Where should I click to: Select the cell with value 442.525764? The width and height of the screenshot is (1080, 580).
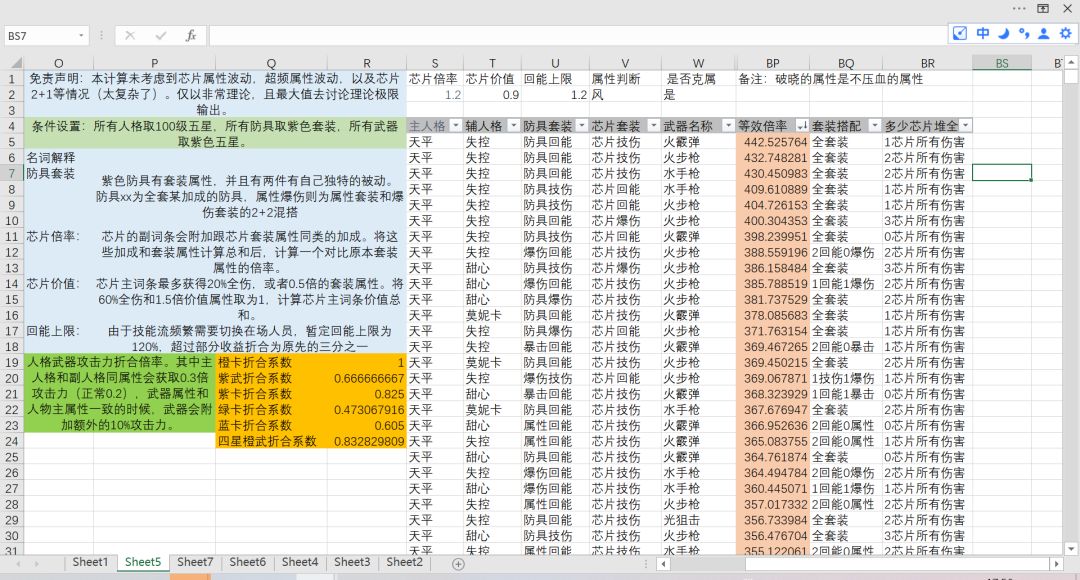tap(773, 142)
